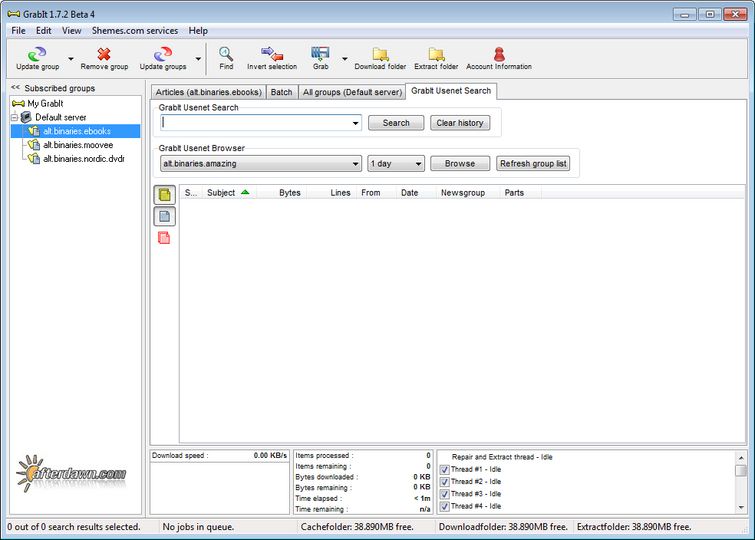Click 'No jobs in queue.' status text

(x=198, y=527)
